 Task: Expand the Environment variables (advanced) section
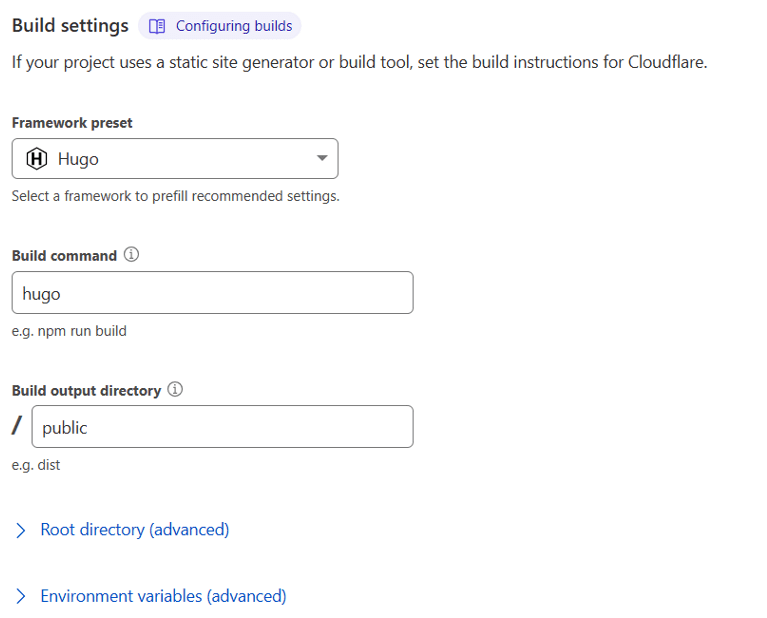coord(163,596)
